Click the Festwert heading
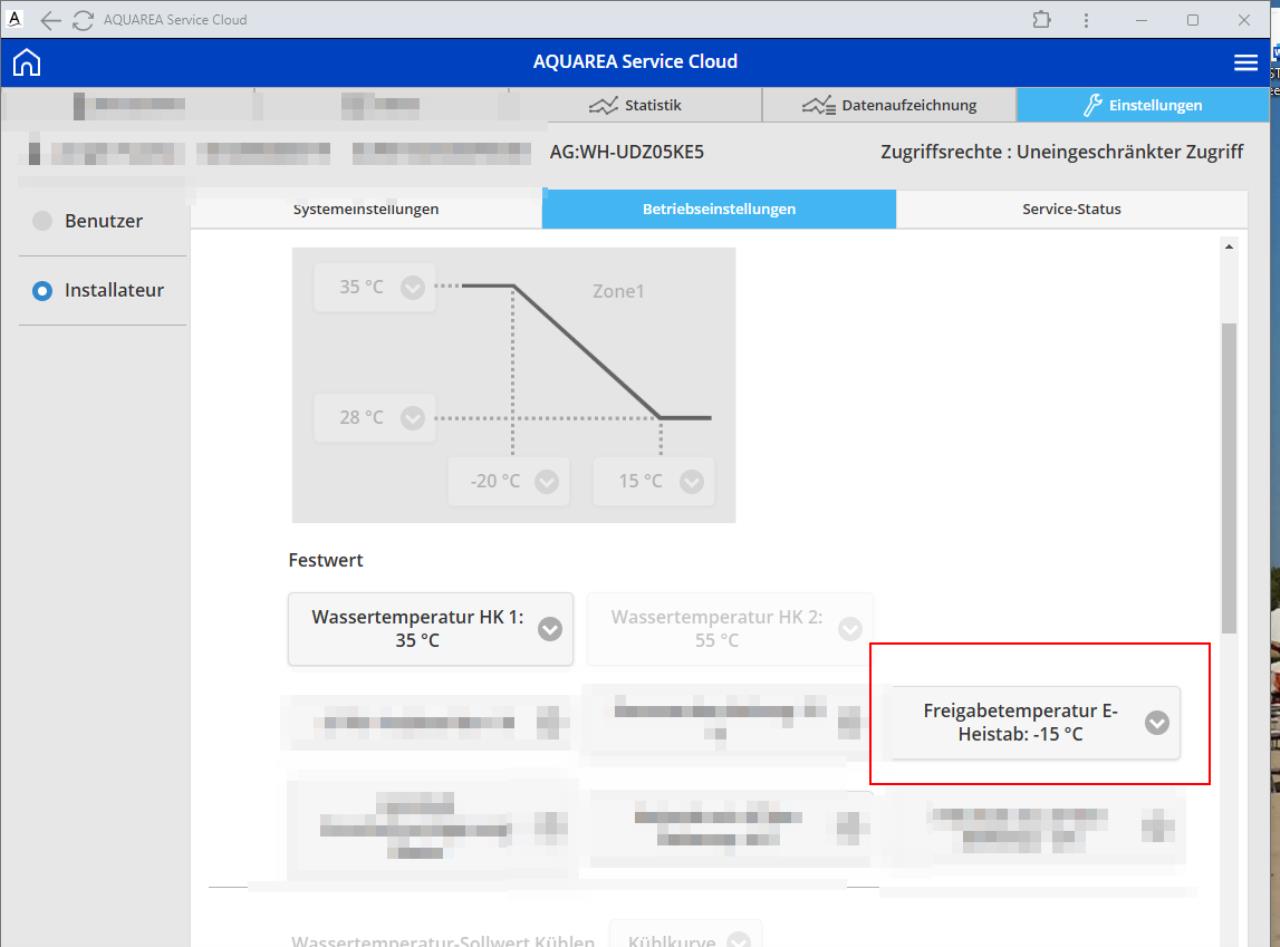This screenshot has width=1280, height=947. (326, 560)
